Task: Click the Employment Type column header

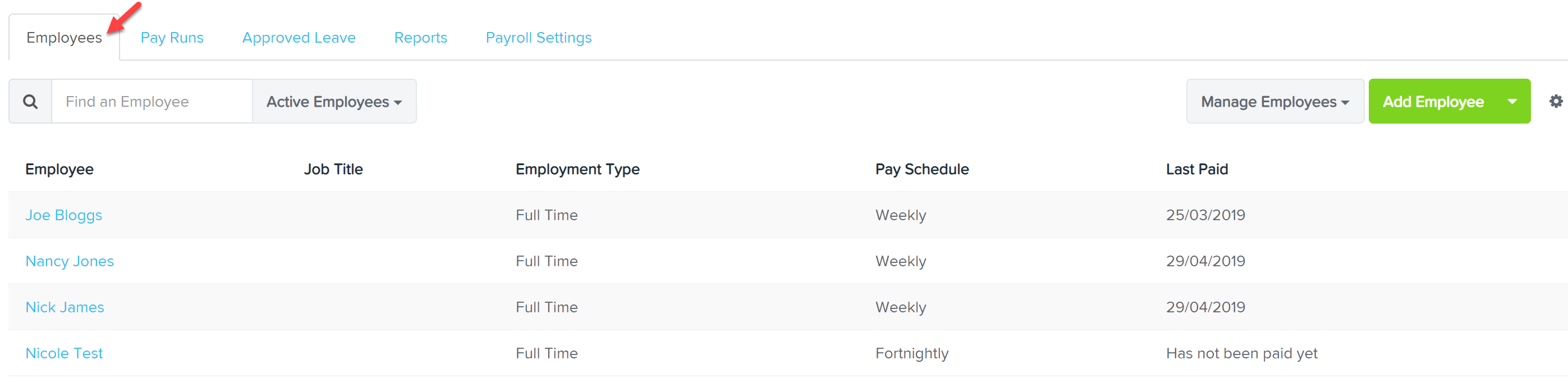Action: [577, 169]
